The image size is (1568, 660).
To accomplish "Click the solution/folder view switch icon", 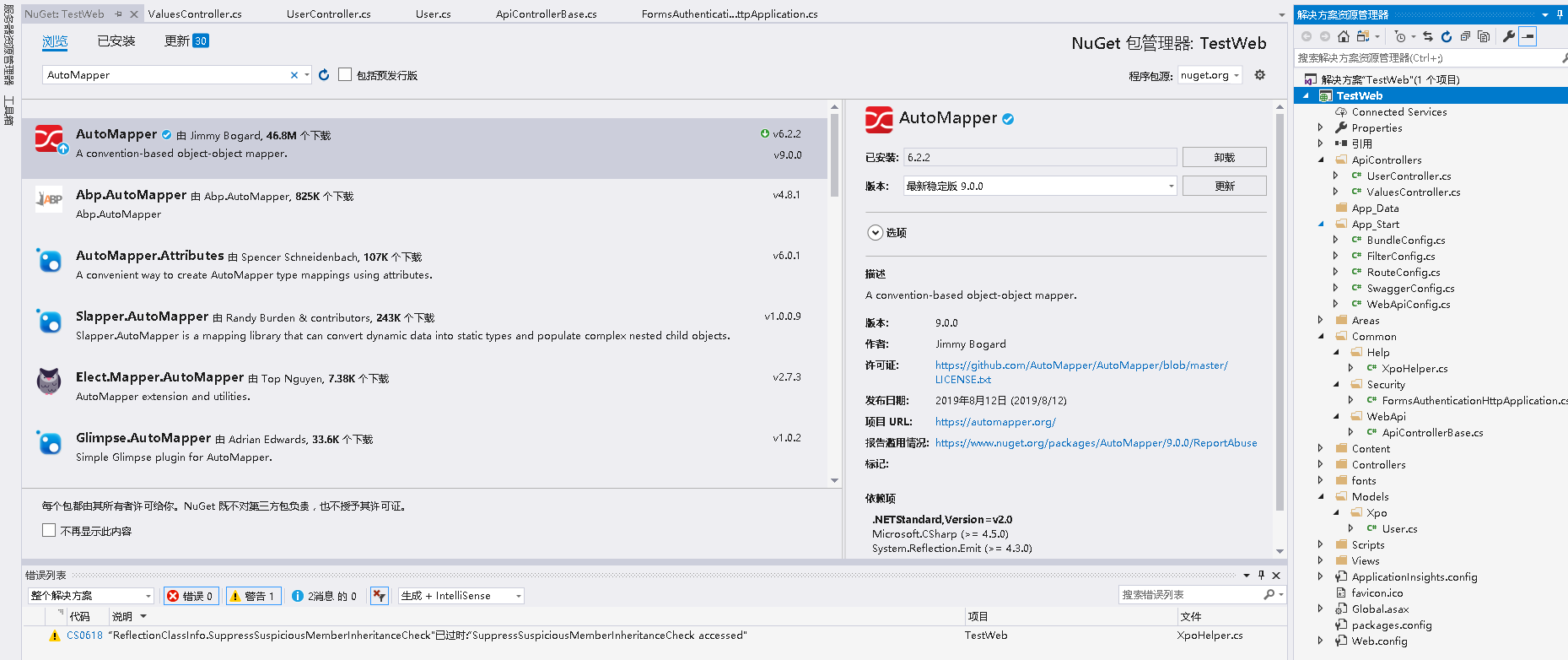I will (1363, 36).
